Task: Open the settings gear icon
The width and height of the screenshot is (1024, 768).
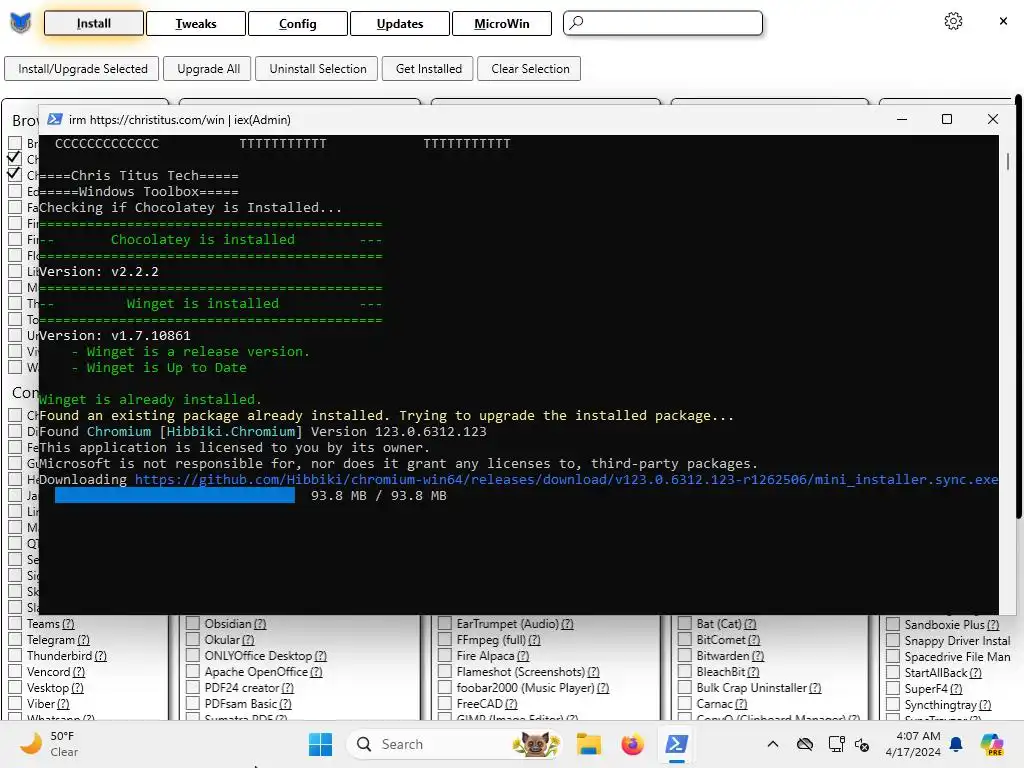Action: point(953,22)
